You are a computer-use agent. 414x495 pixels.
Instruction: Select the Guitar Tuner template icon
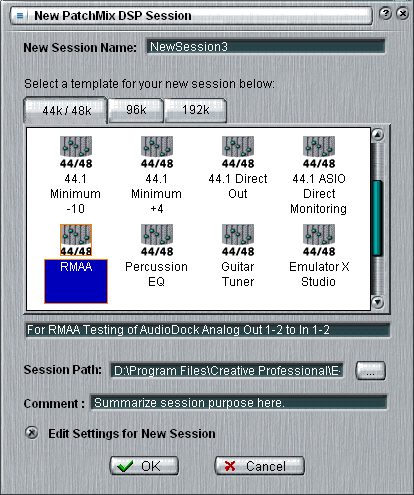pos(238,240)
